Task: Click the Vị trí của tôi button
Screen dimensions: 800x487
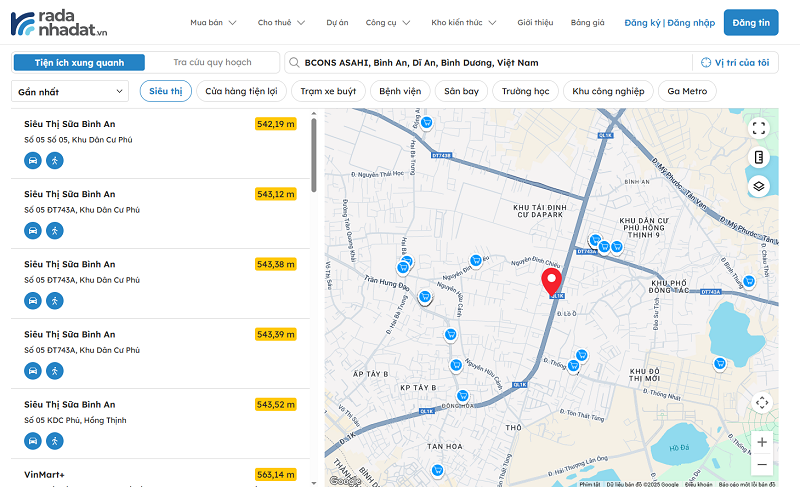Action: tap(736, 62)
